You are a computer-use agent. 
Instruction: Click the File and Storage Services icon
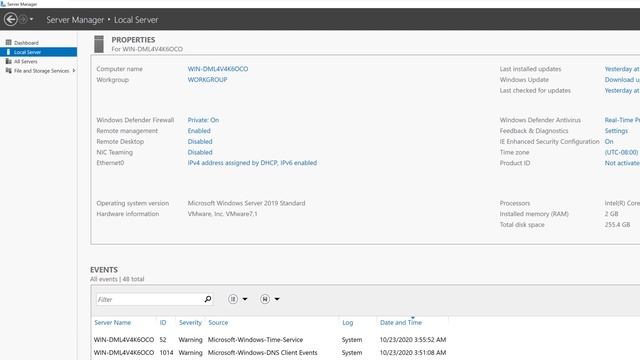click(9, 71)
